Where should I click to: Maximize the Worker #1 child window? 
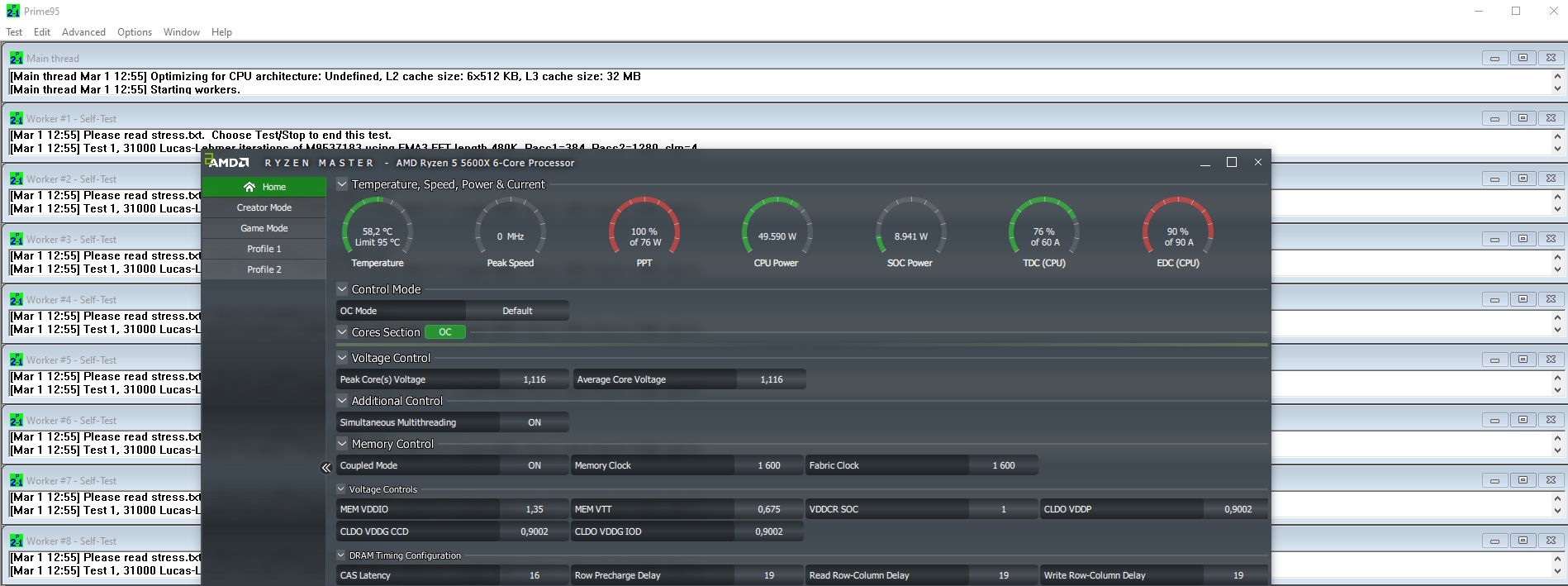1523,118
